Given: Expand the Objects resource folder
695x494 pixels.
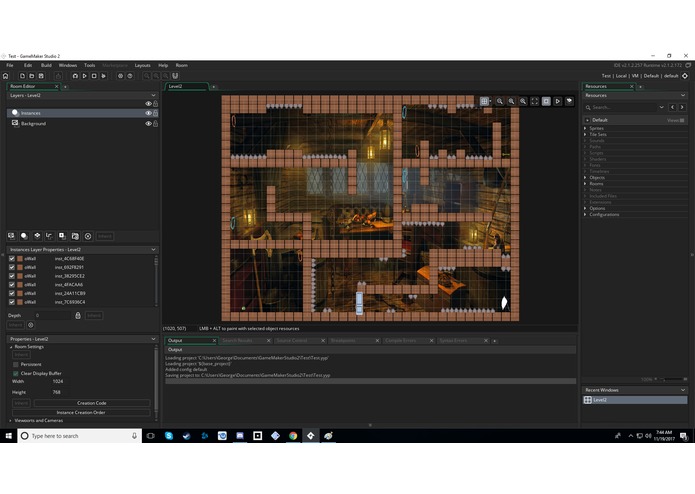Looking at the screenshot, I should (x=585, y=177).
